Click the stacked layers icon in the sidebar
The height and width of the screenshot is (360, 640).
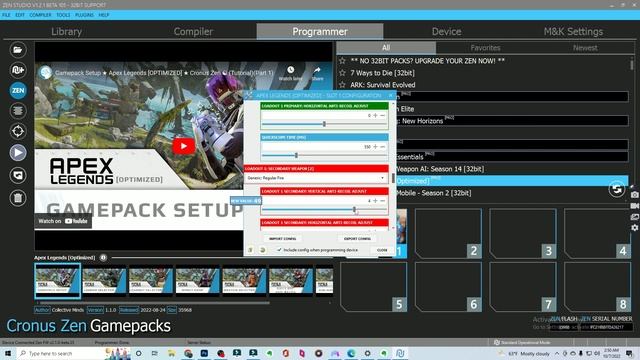pyautogui.click(x=18, y=111)
